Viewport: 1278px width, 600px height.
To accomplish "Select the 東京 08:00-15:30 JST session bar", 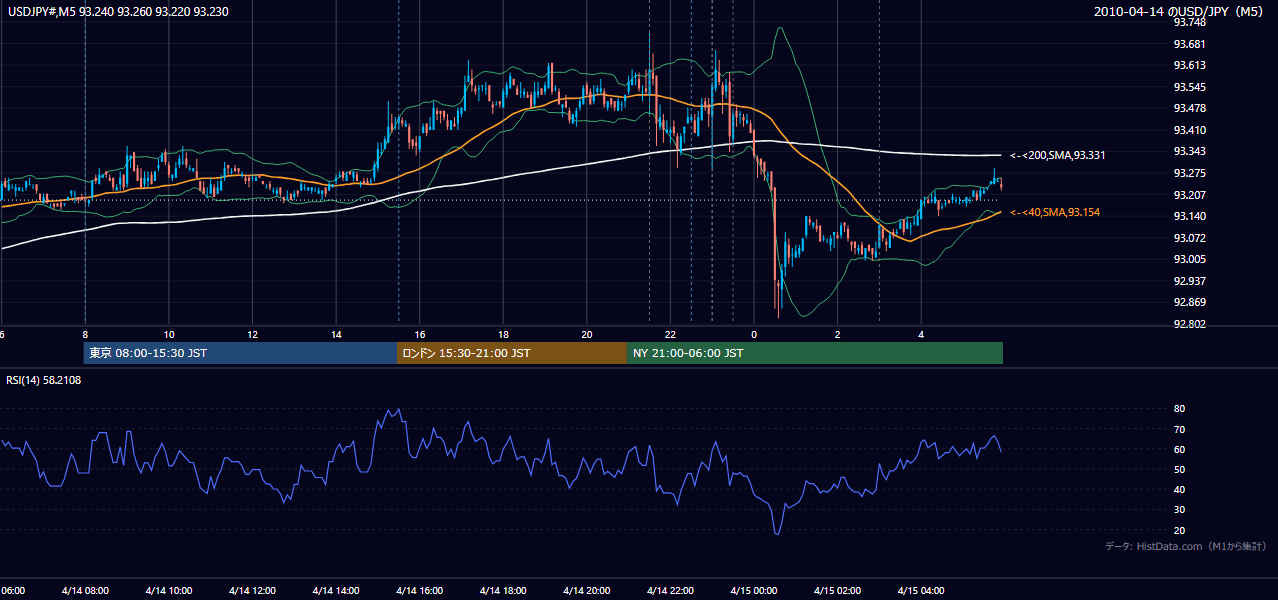I will click(241, 353).
